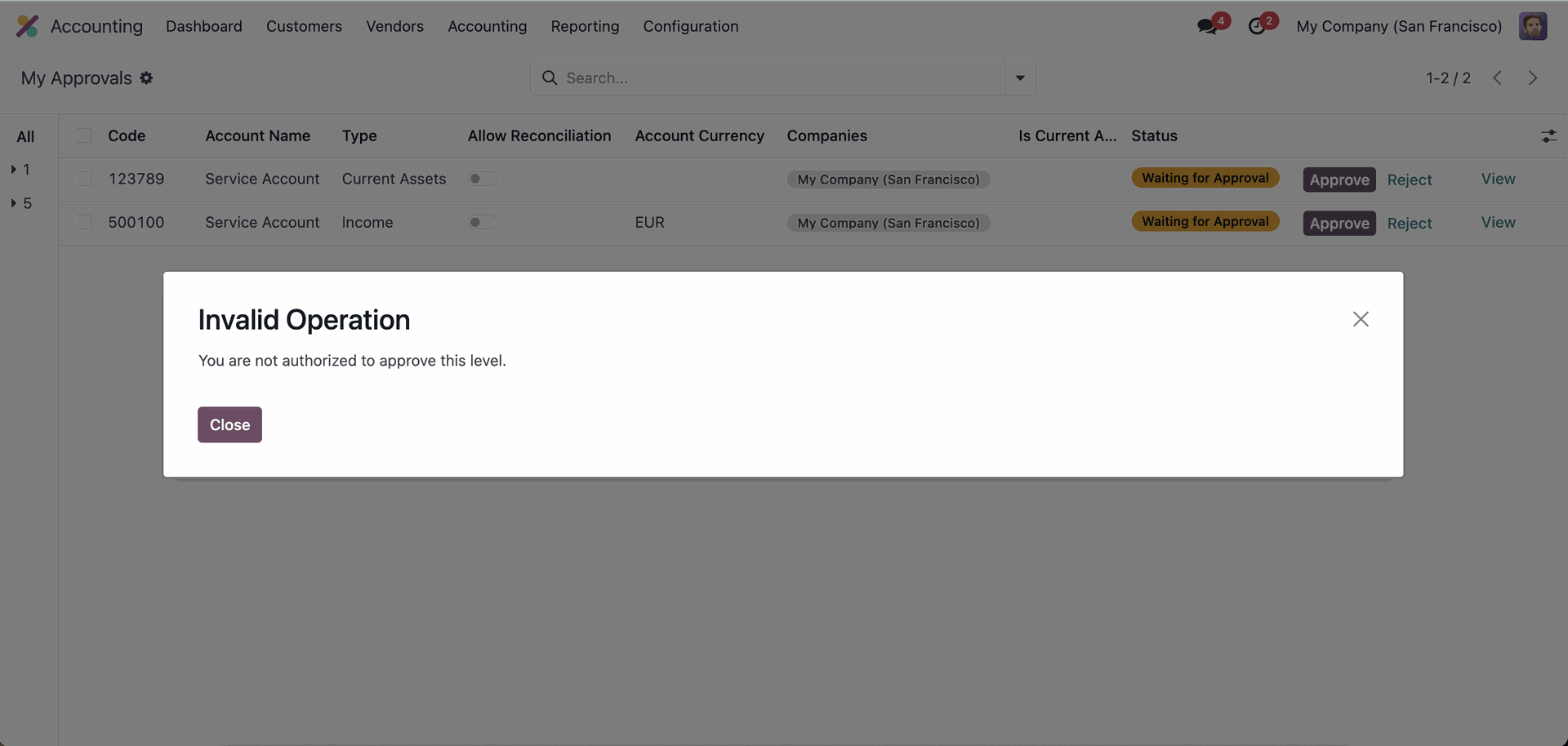View details of account 500100
Screen dimensions: 1568x746
[1499, 222]
